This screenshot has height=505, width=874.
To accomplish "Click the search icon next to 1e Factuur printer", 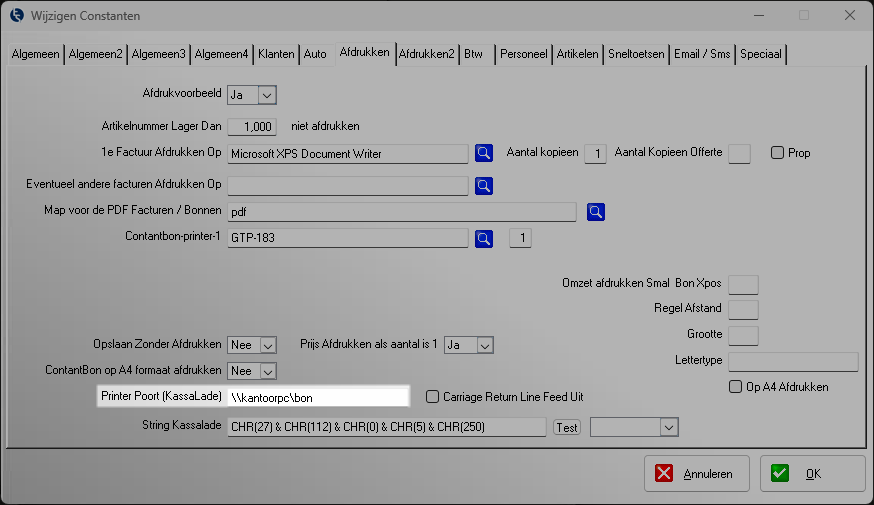I will pyautogui.click(x=484, y=153).
